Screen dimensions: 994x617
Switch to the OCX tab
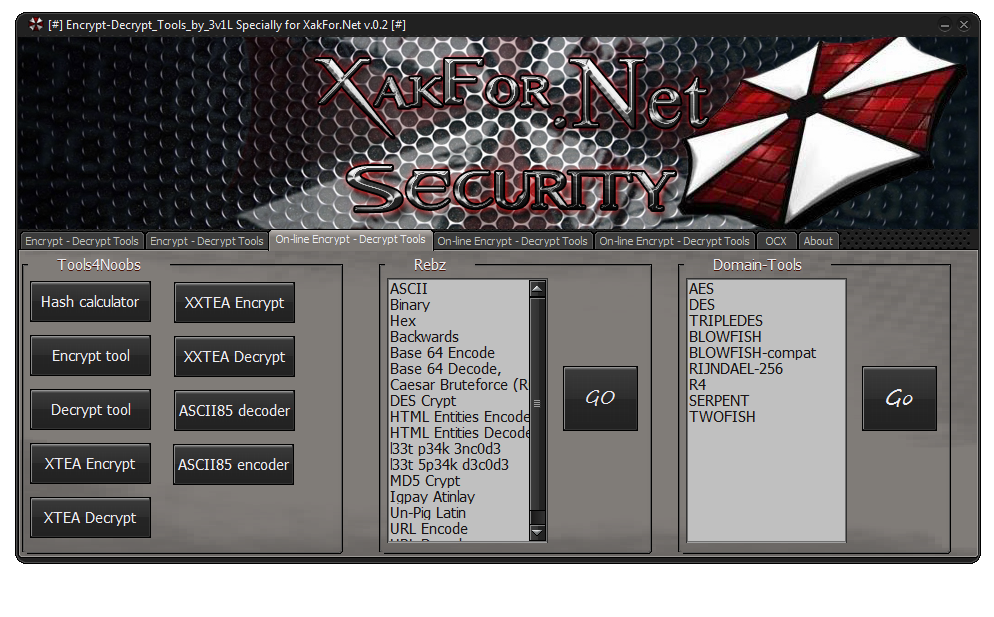(775, 241)
